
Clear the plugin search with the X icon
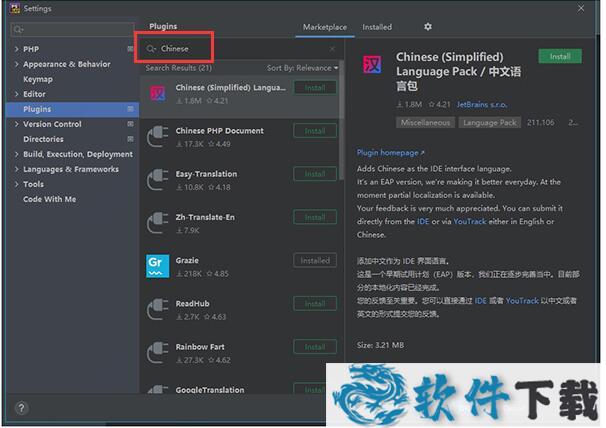click(x=333, y=48)
